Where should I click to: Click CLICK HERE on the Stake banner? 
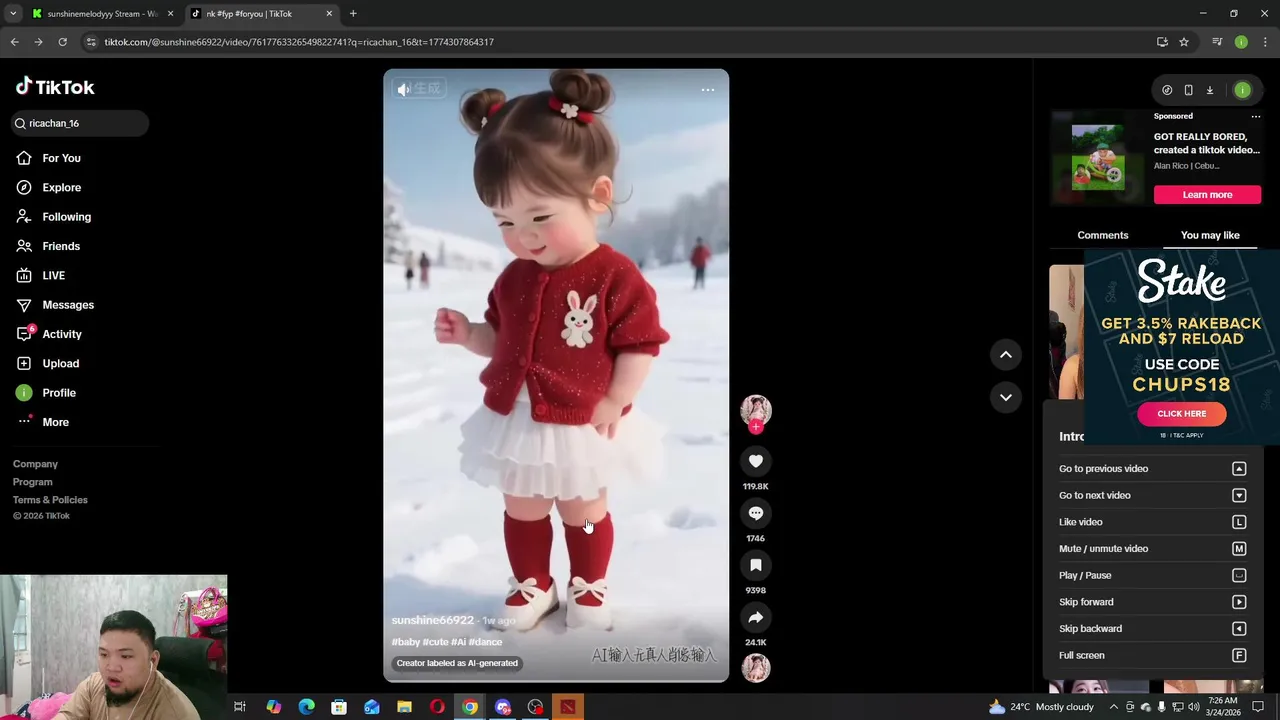[x=1181, y=414]
